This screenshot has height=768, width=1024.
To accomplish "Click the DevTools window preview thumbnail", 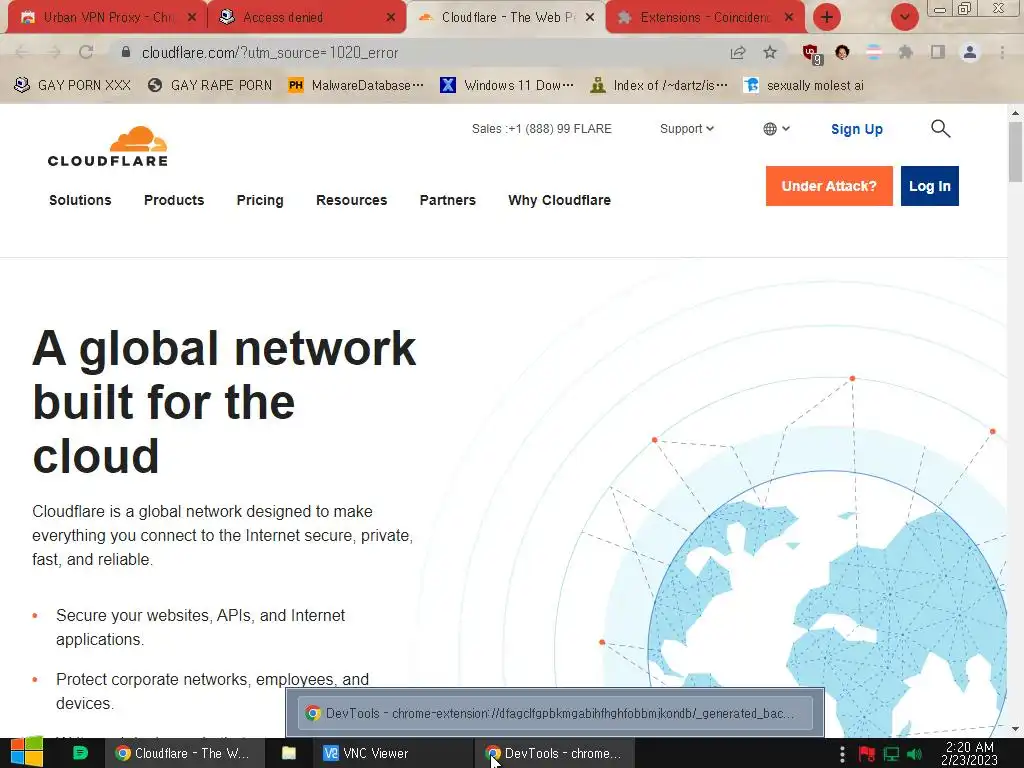I will coord(555,712).
